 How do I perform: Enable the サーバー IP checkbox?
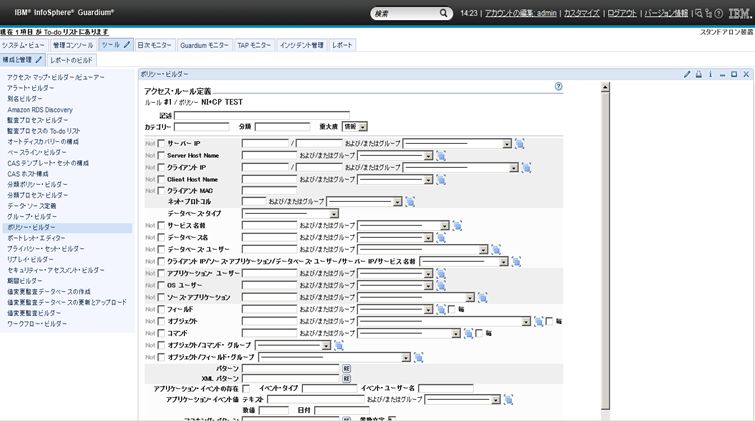[x=160, y=144]
